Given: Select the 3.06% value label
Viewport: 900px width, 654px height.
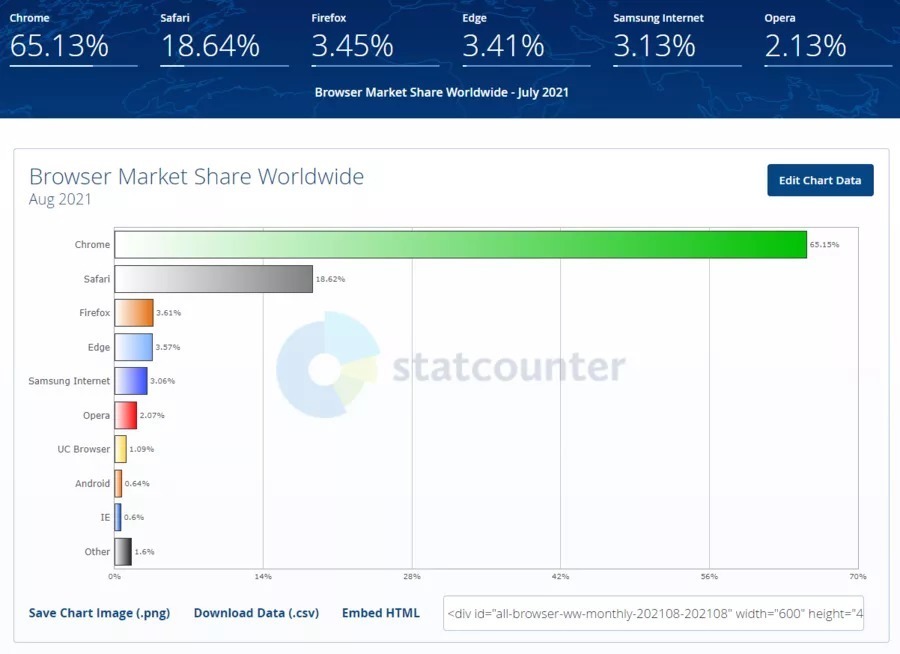Looking at the screenshot, I should [x=162, y=381].
